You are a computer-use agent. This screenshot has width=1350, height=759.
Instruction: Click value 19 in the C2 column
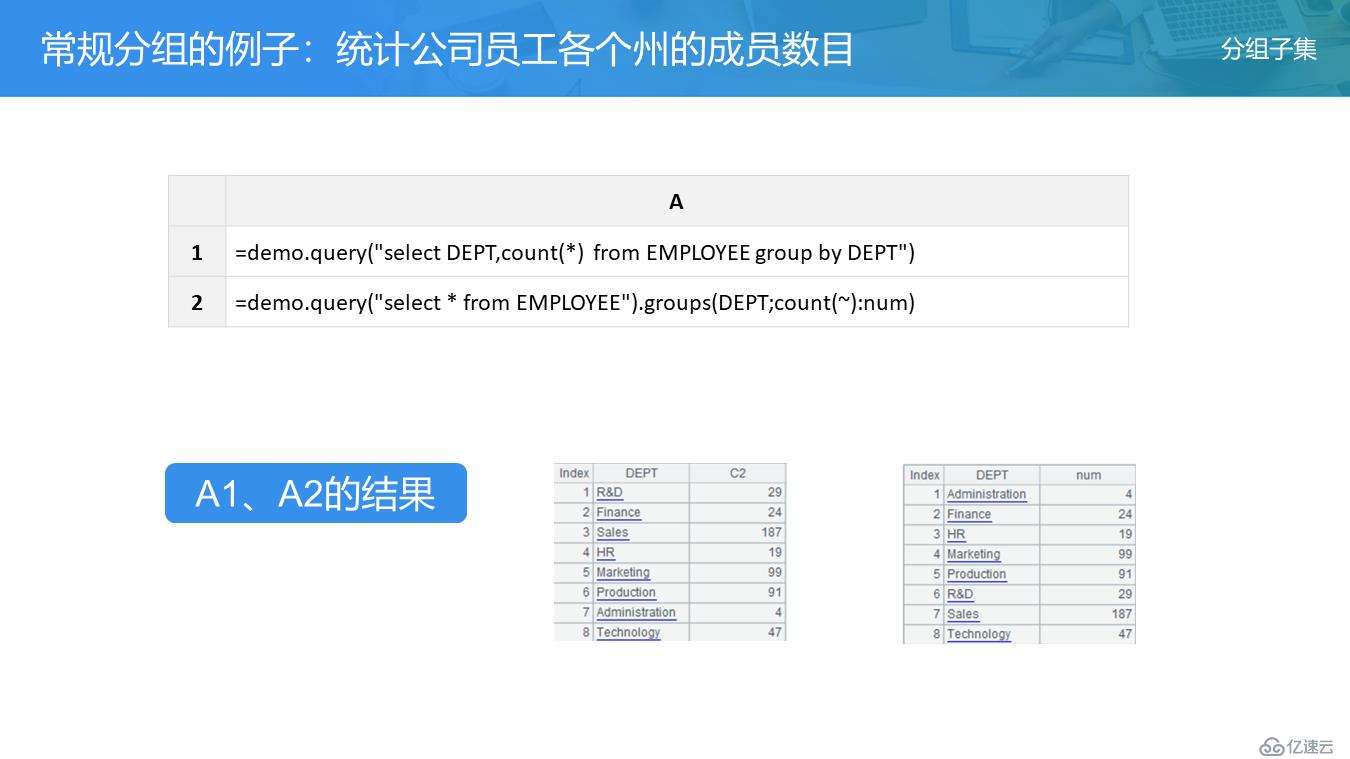pos(775,553)
